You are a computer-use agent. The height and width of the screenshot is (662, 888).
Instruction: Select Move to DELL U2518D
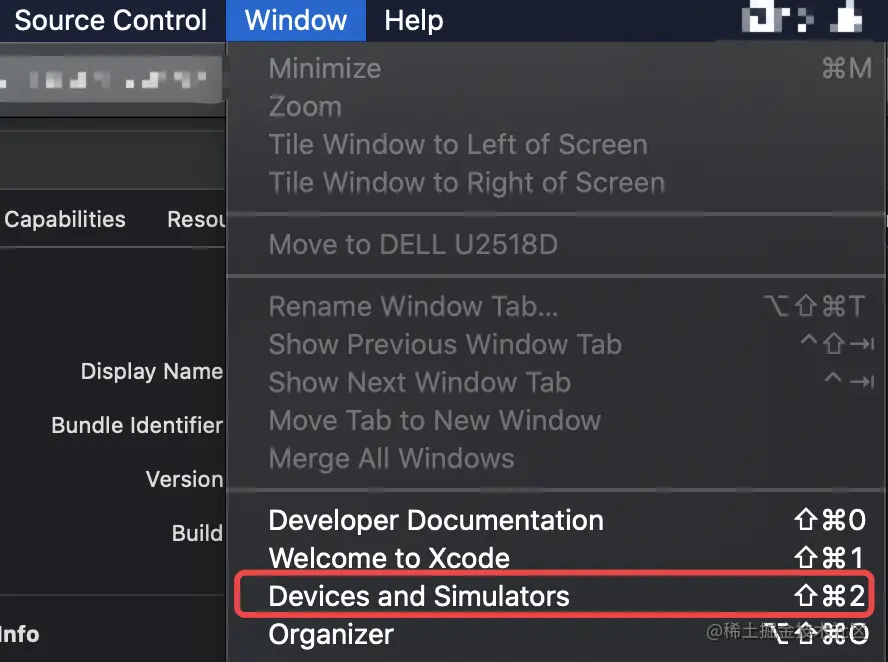pos(557,245)
